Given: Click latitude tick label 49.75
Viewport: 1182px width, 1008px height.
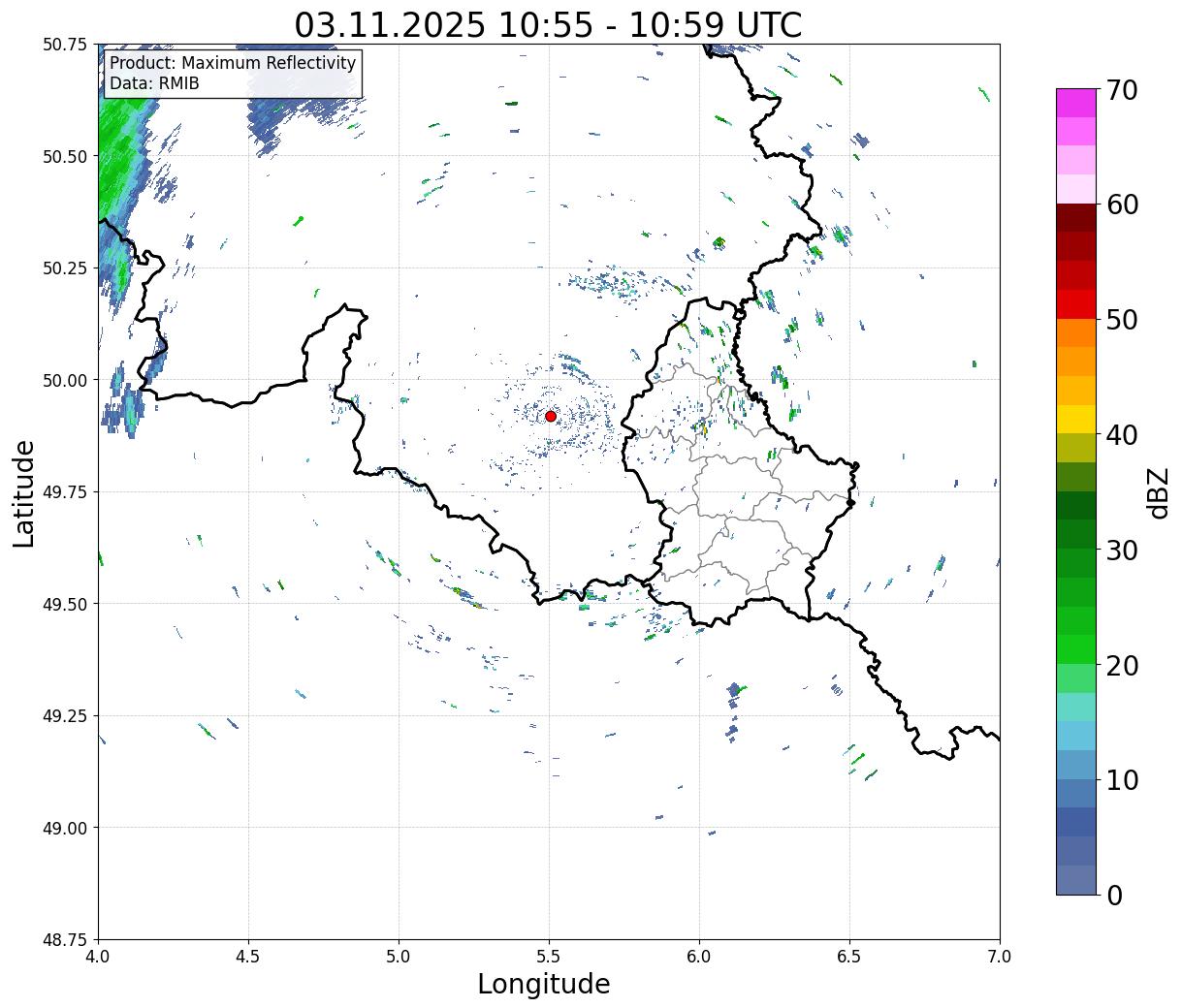Looking at the screenshot, I should [65, 492].
